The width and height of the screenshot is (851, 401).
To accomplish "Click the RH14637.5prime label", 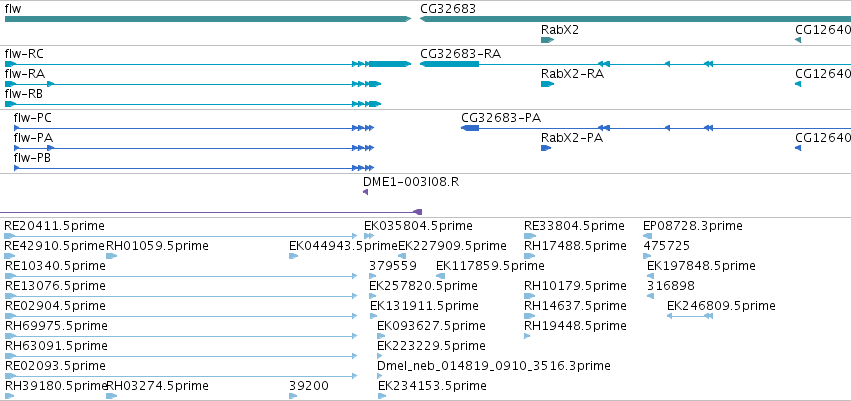I will (575, 305).
